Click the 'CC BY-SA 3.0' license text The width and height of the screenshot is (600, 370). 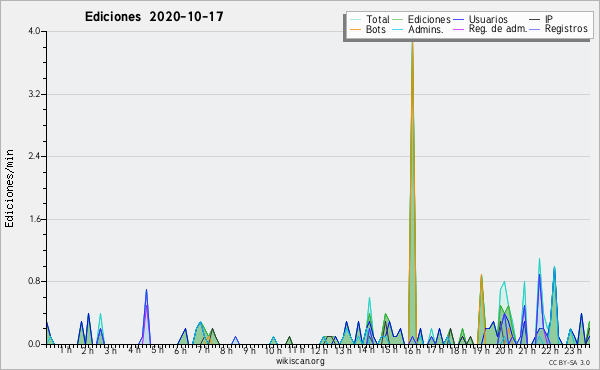[x=569, y=363]
